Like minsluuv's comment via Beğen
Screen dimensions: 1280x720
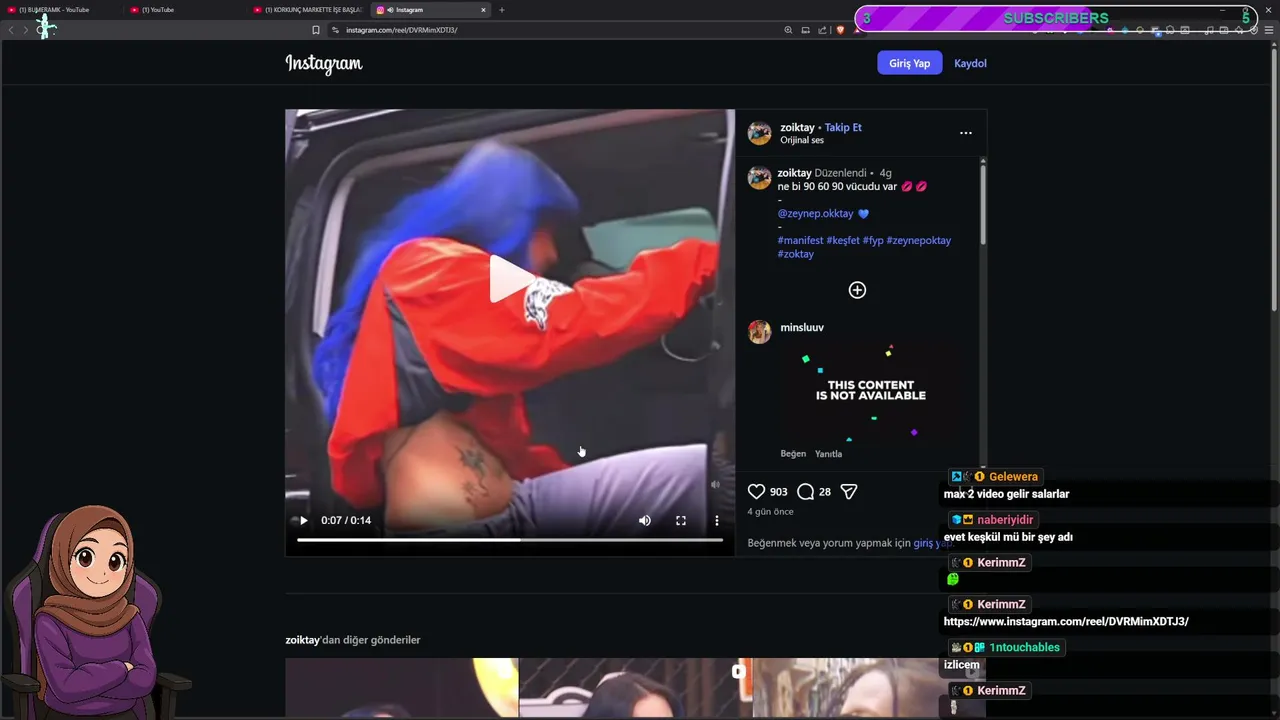(793, 454)
